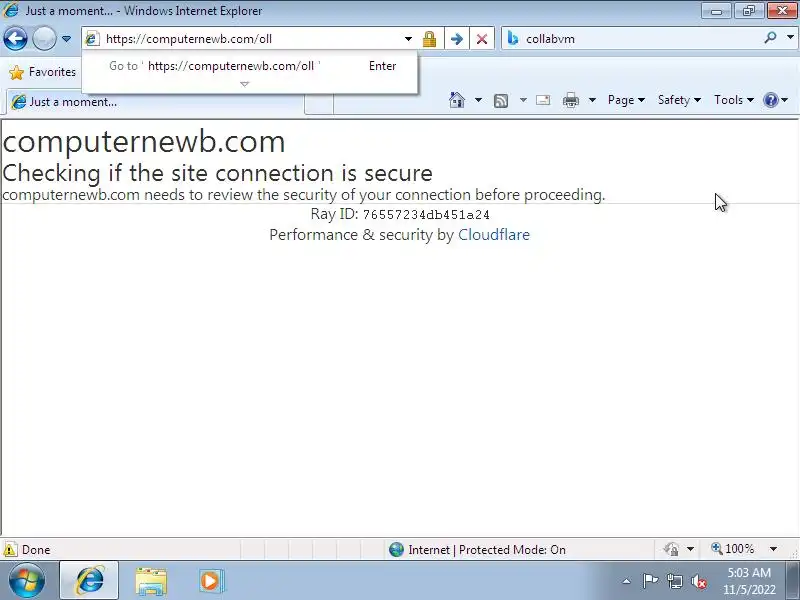Open the Tools menu
Viewport: 800px width, 600px height.
click(x=734, y=100)
